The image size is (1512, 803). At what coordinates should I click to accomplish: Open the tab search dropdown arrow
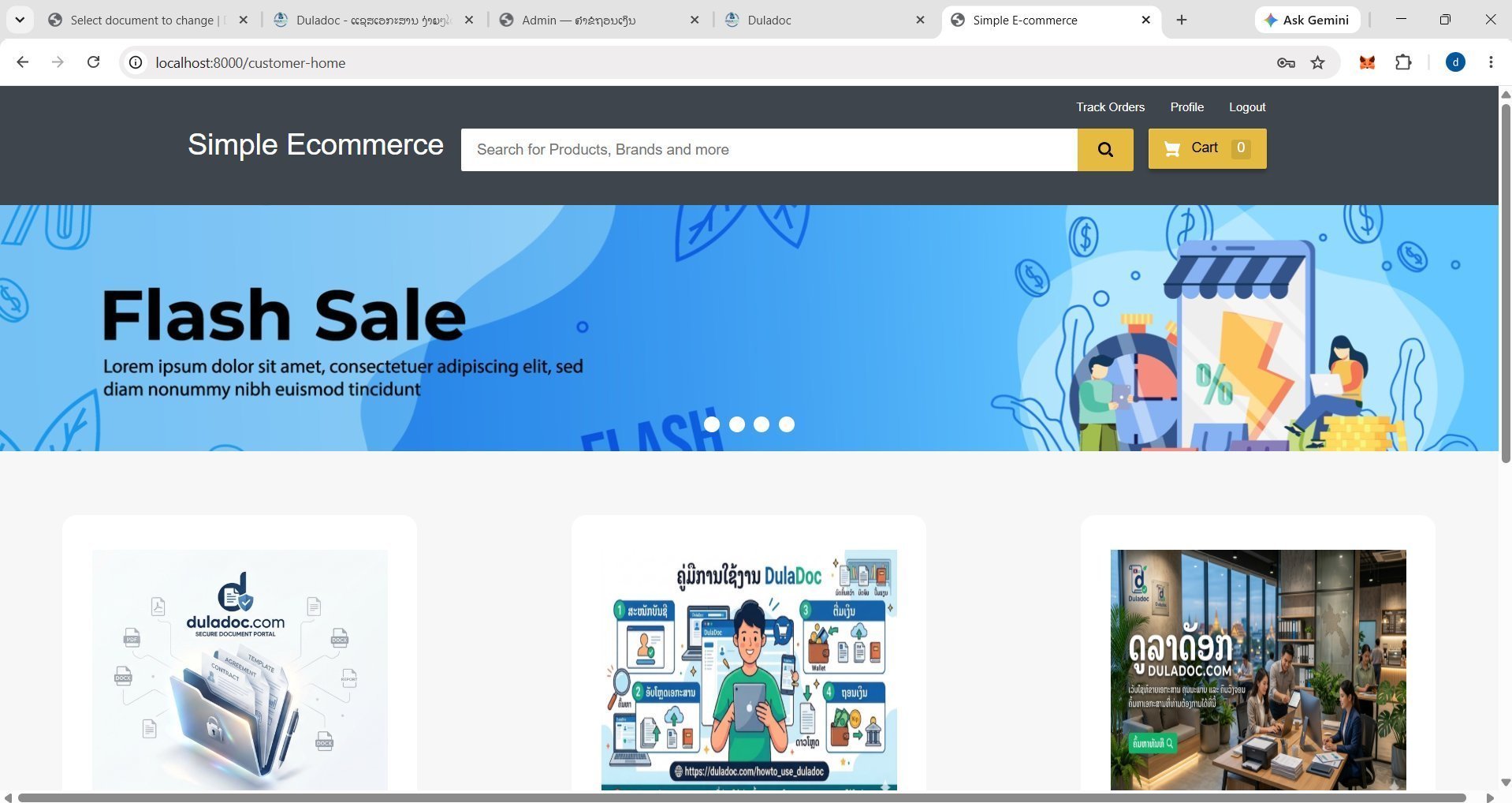[x=20, y=20]
